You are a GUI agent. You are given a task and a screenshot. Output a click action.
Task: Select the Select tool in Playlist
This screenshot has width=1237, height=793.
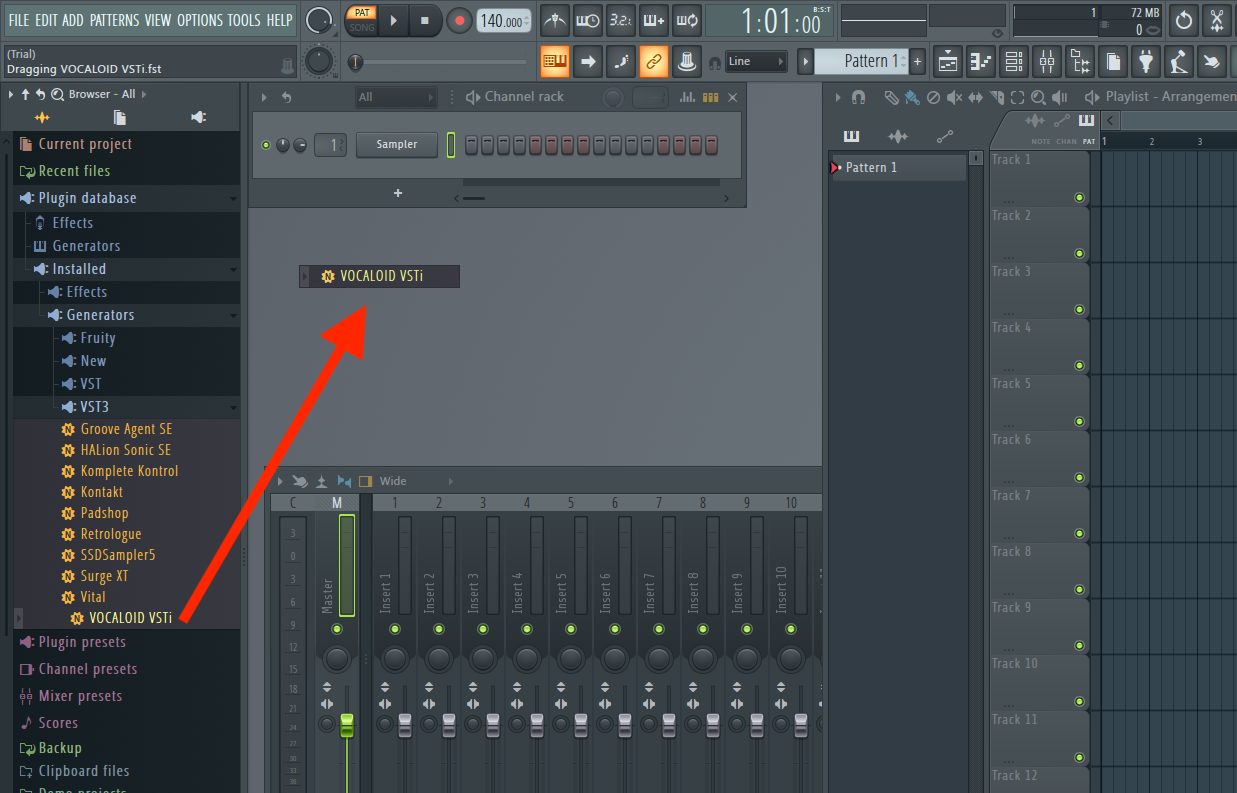tap(1017, 97)
